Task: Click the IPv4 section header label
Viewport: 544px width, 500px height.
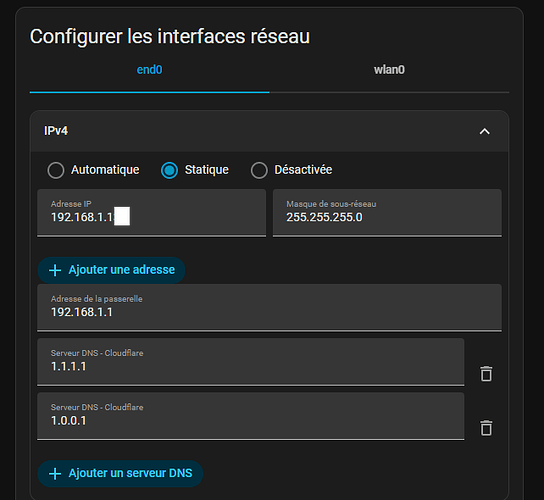Action: tap(56, 131)
